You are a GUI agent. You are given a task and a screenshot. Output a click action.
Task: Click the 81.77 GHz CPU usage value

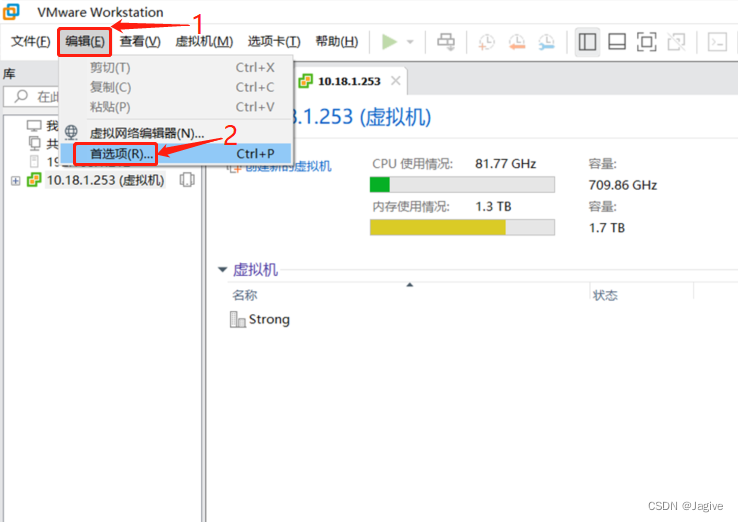click(505, 164)
